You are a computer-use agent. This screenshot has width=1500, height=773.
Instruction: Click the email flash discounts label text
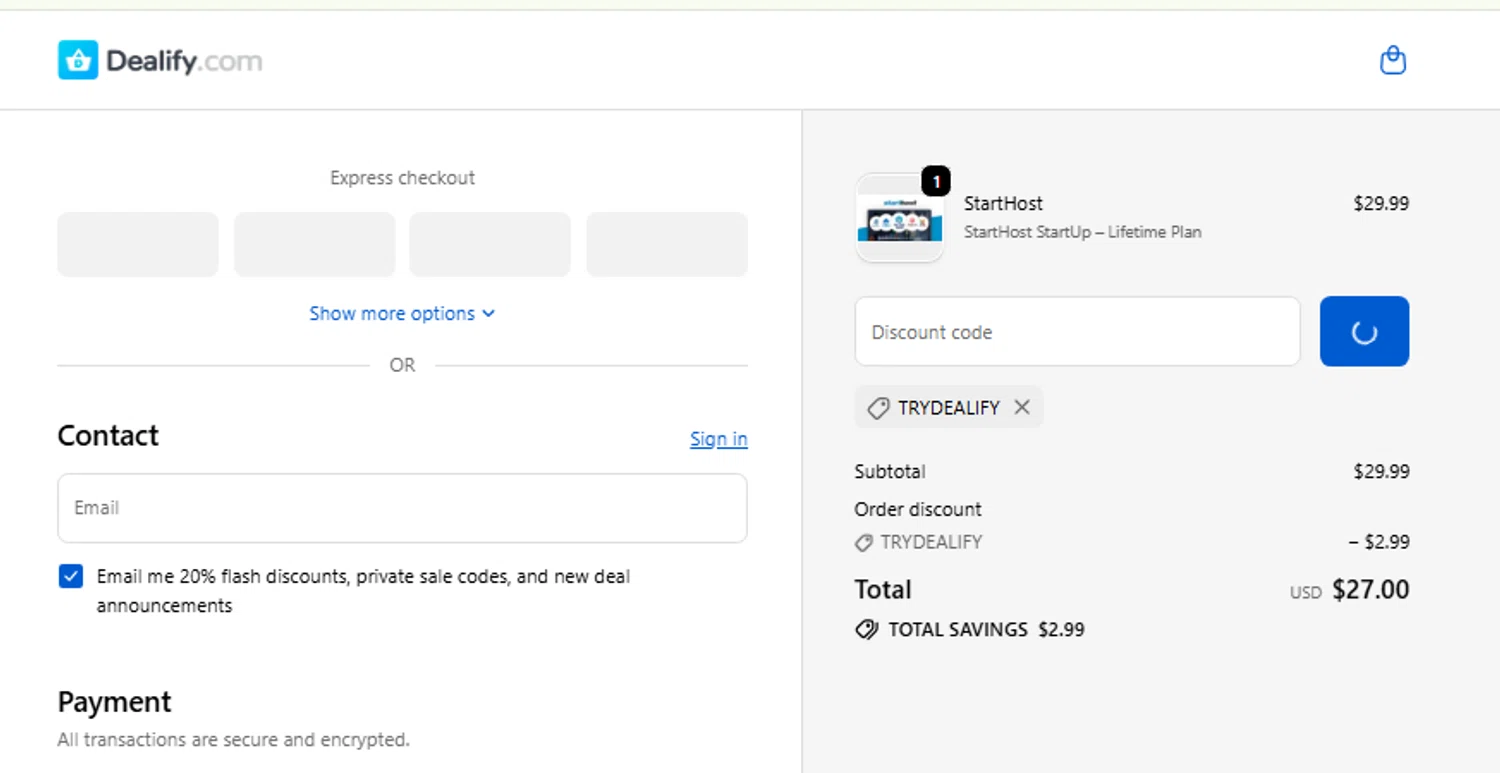click(x=363, y=591)
